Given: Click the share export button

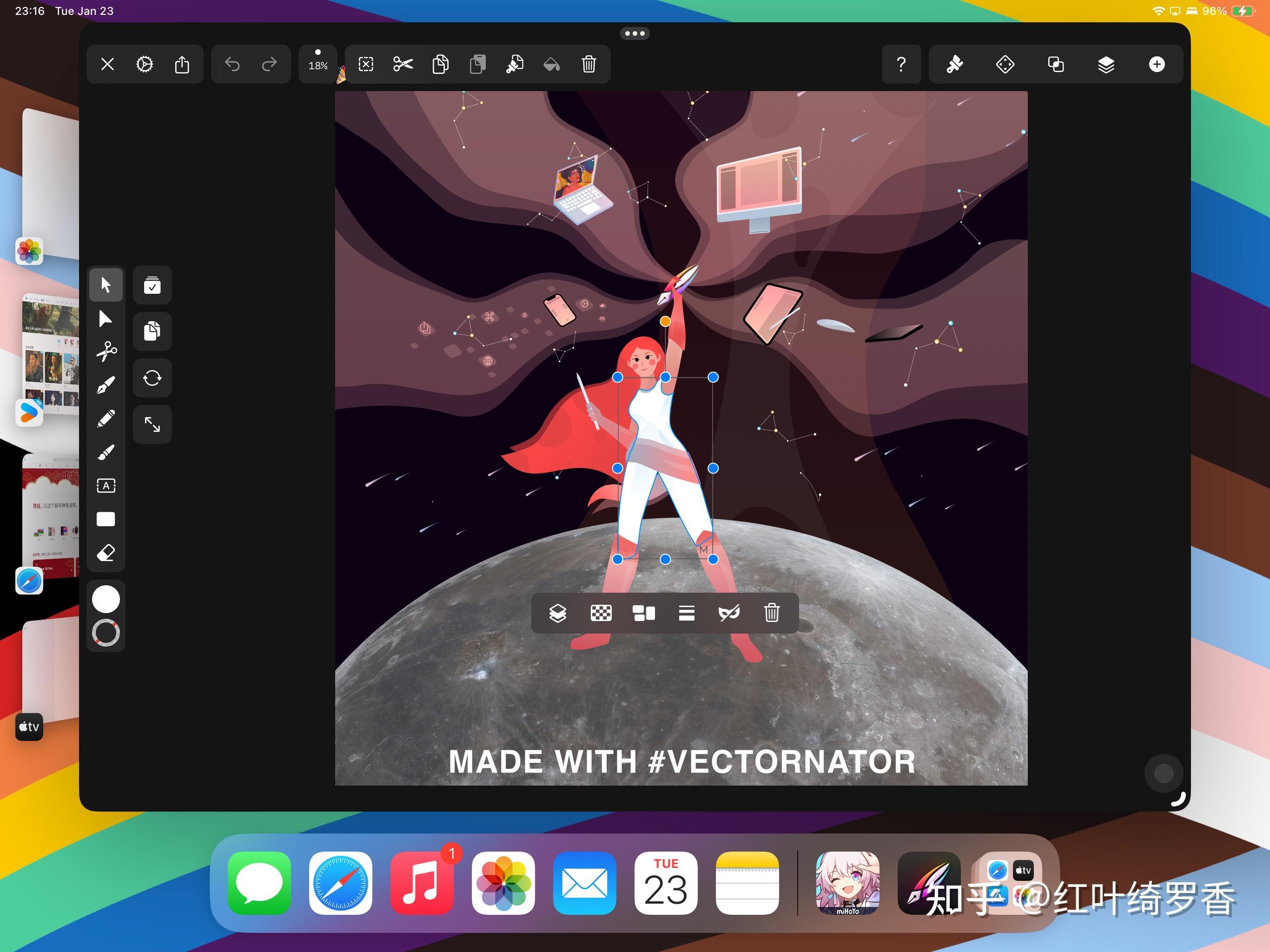Looking at the screenshot, I should pyautogui.click(x=182, y=64).
